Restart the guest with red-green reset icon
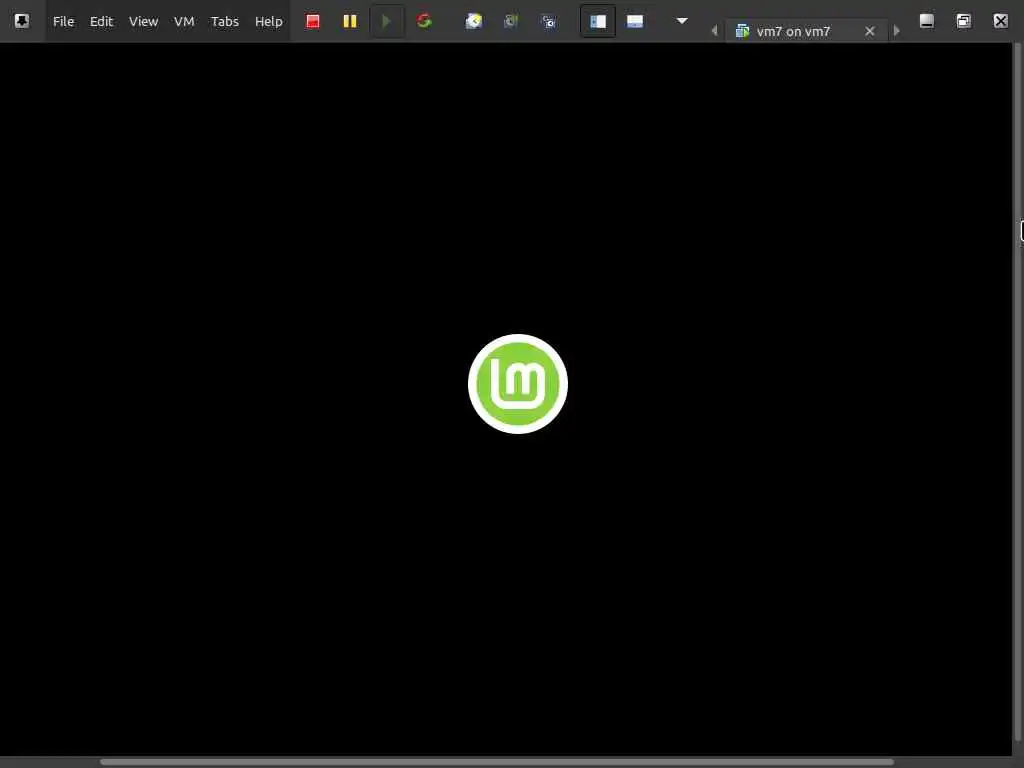Screen dimensions: 1024x768 (x=424, y=22)
